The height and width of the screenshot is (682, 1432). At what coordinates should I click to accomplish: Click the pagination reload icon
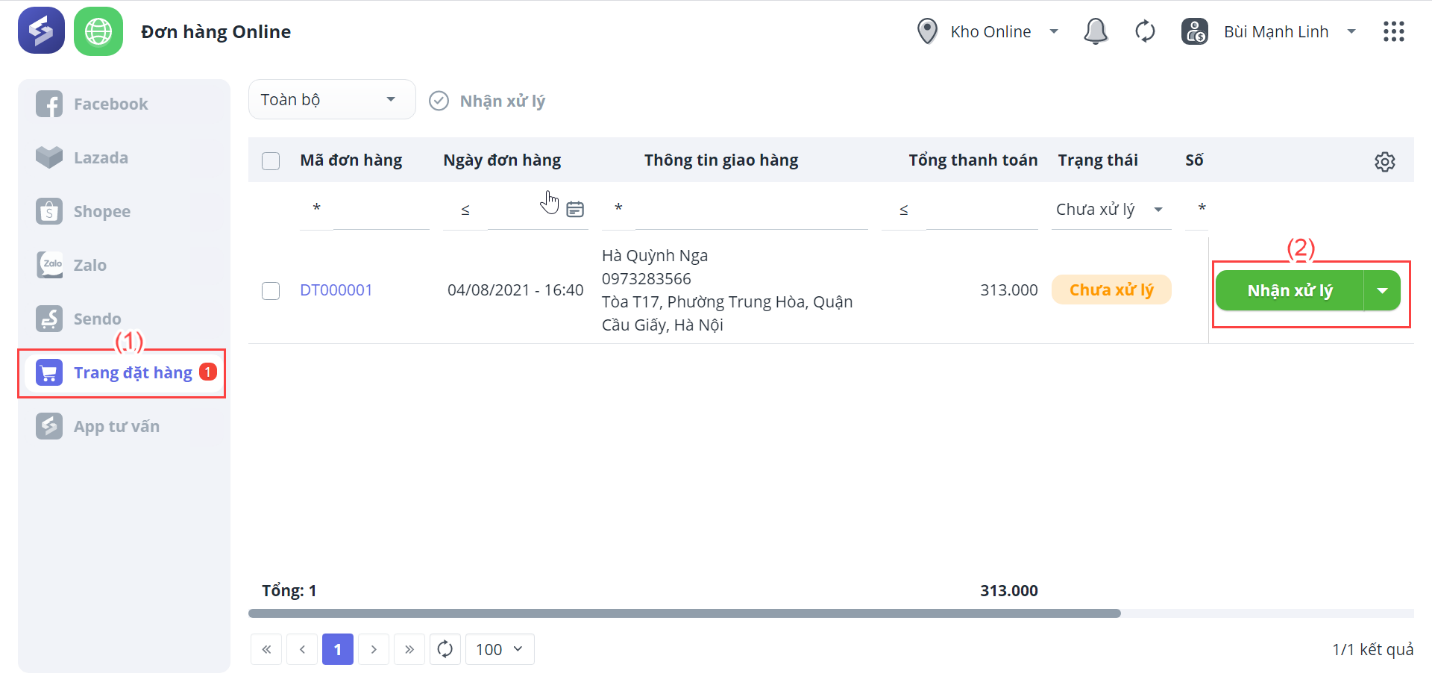445,649
